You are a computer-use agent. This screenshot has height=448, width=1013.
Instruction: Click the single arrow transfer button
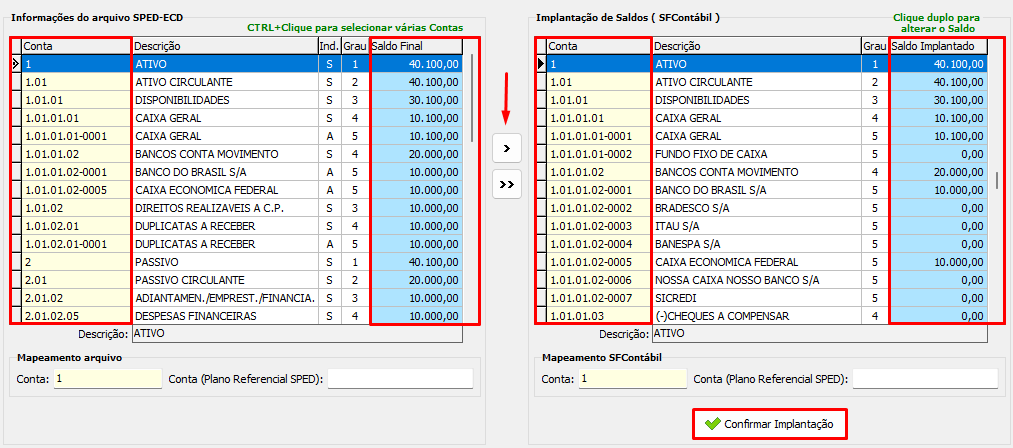(508, 148)
